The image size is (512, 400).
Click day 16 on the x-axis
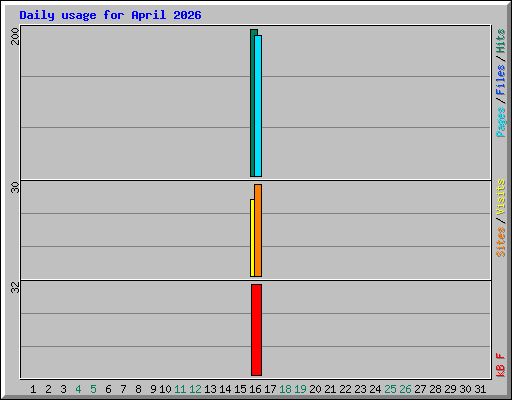255,389
